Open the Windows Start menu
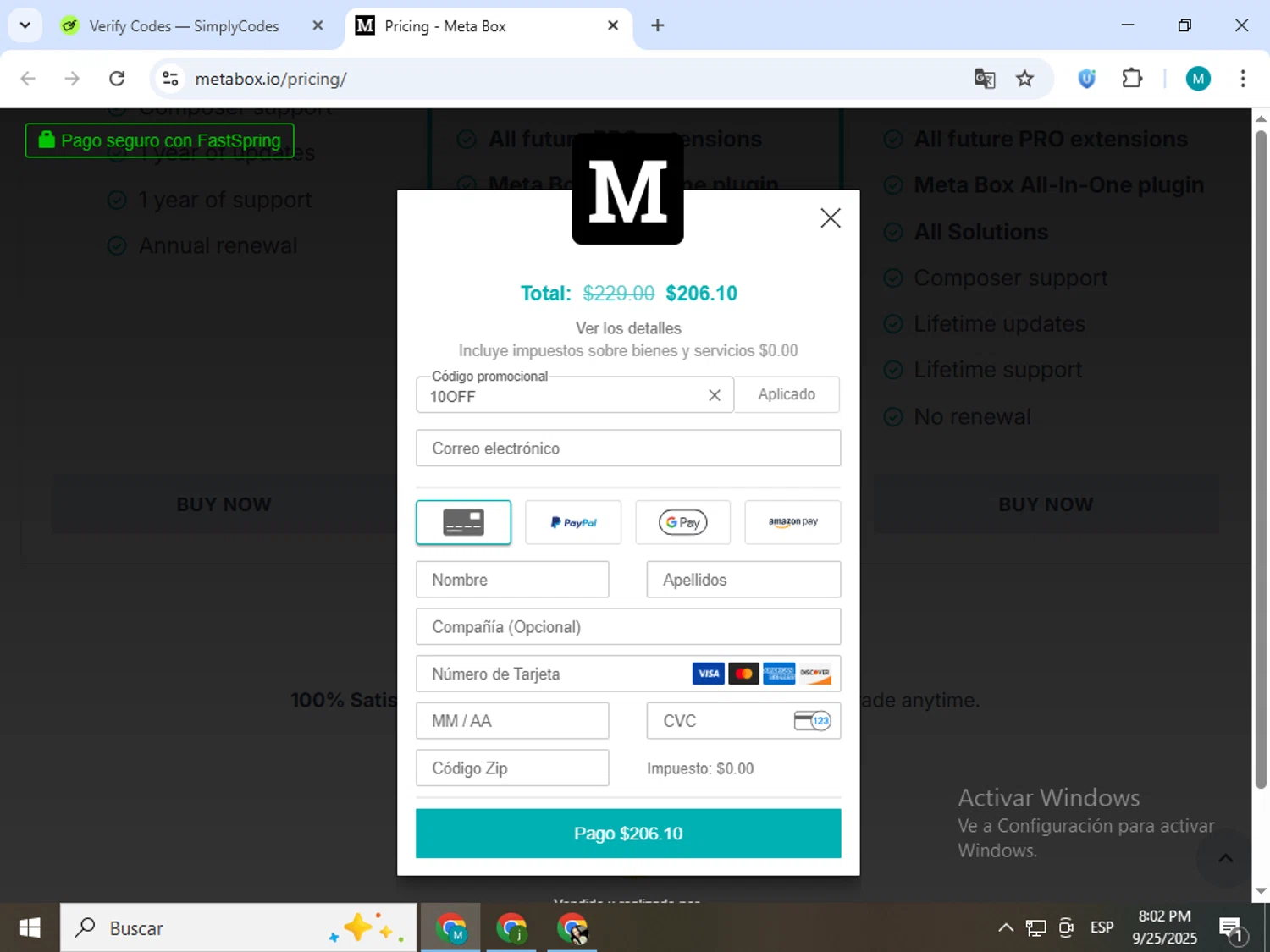 (30, 928)
